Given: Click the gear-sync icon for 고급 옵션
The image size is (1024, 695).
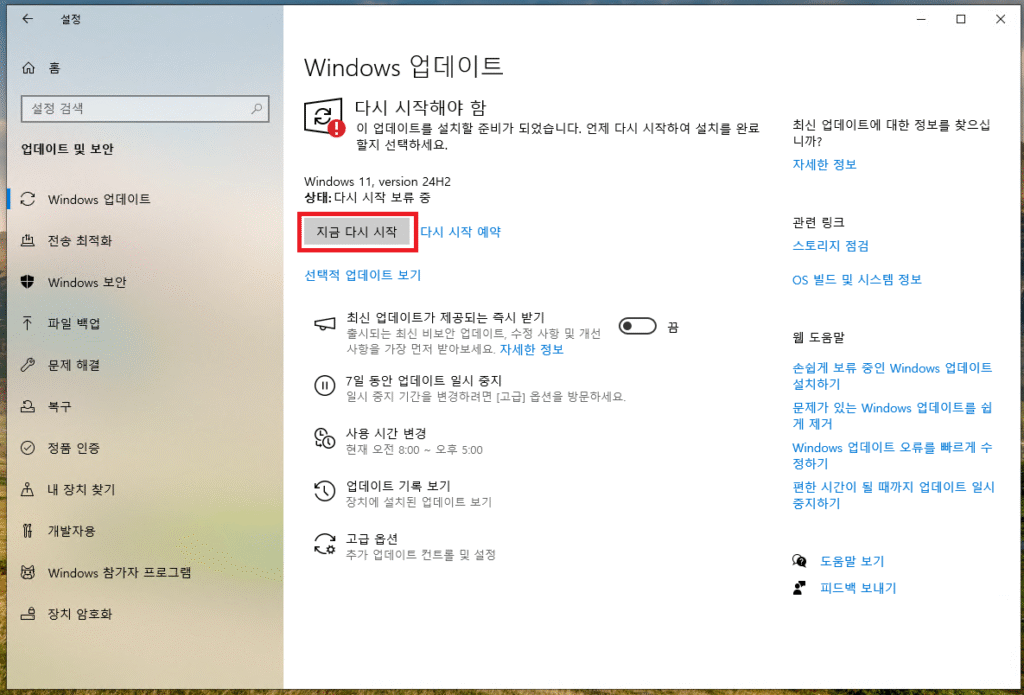Looking at the screenshot, I should (x=325, y=544).
